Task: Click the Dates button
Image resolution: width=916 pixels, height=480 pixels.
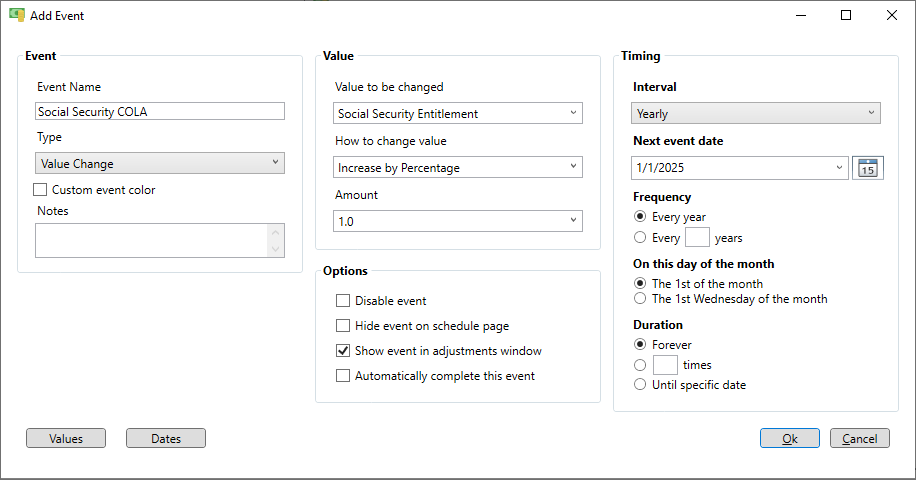Action: coord(166,439)
